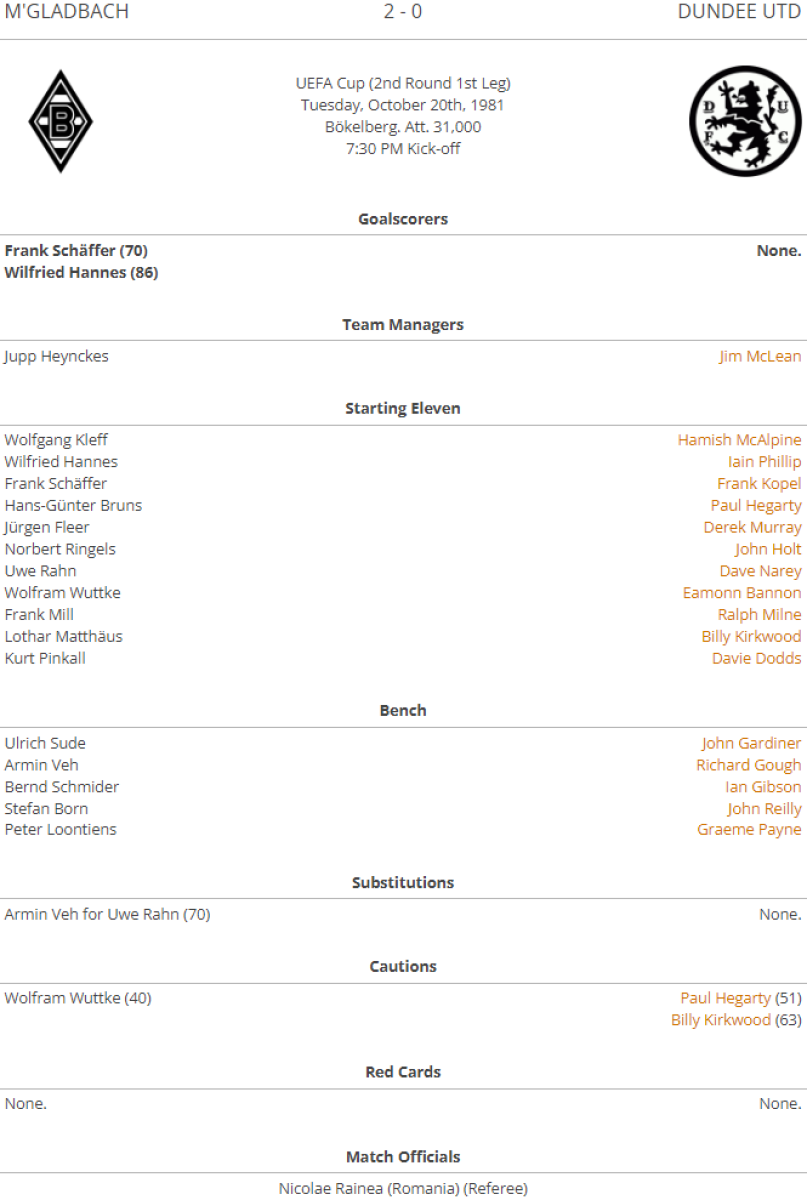807x1200 pixels.
Task: Open Derek Murray player link
Action: pyautogui.click(x=752, y=527)
